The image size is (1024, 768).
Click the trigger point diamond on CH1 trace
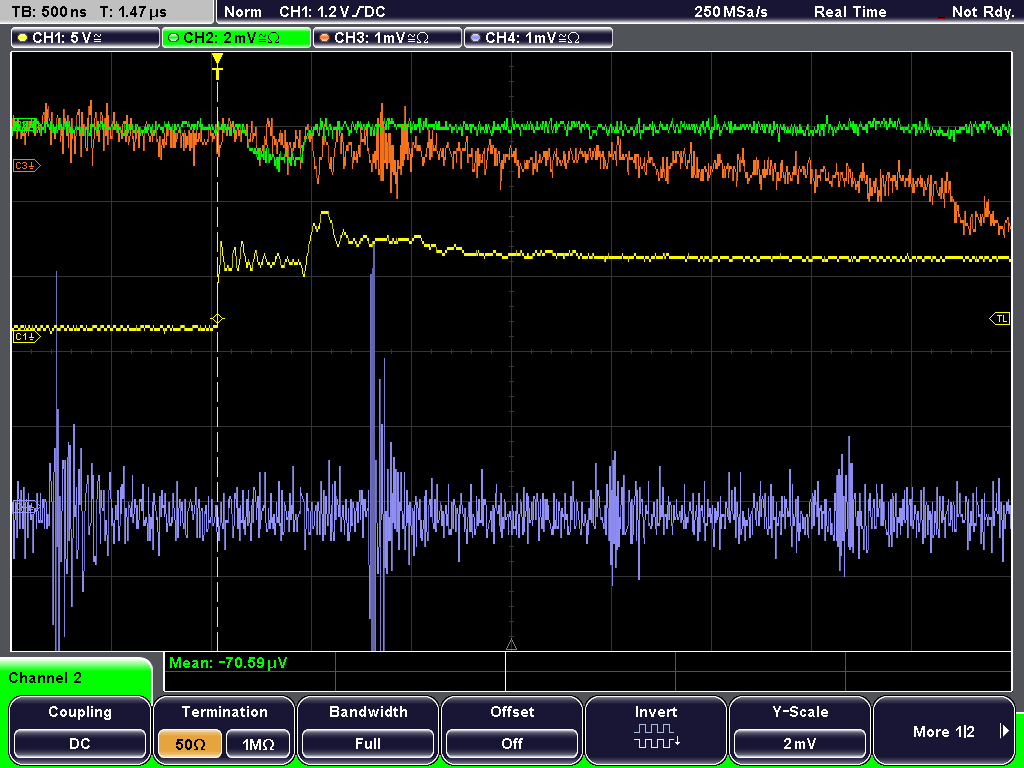click(x=217, y=319)
